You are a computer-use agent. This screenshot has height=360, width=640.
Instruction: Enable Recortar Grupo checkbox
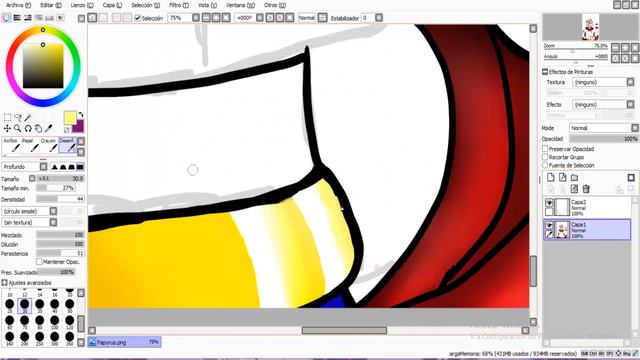coord(545,157)
